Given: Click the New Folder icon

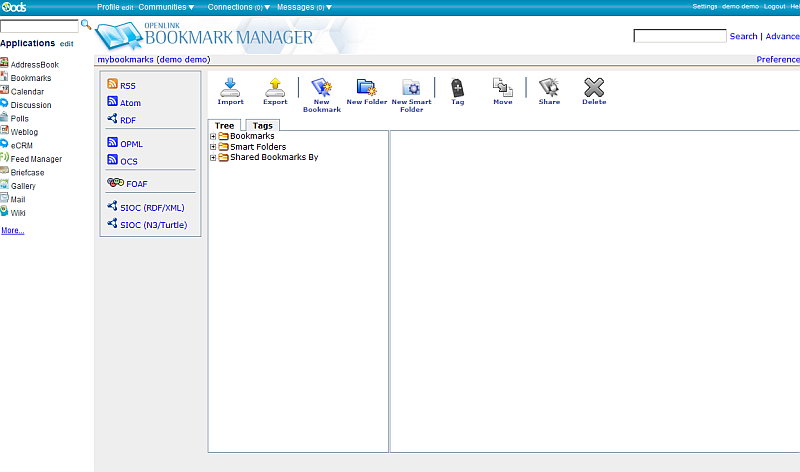Looking at the screenshot, I should 366,88.
